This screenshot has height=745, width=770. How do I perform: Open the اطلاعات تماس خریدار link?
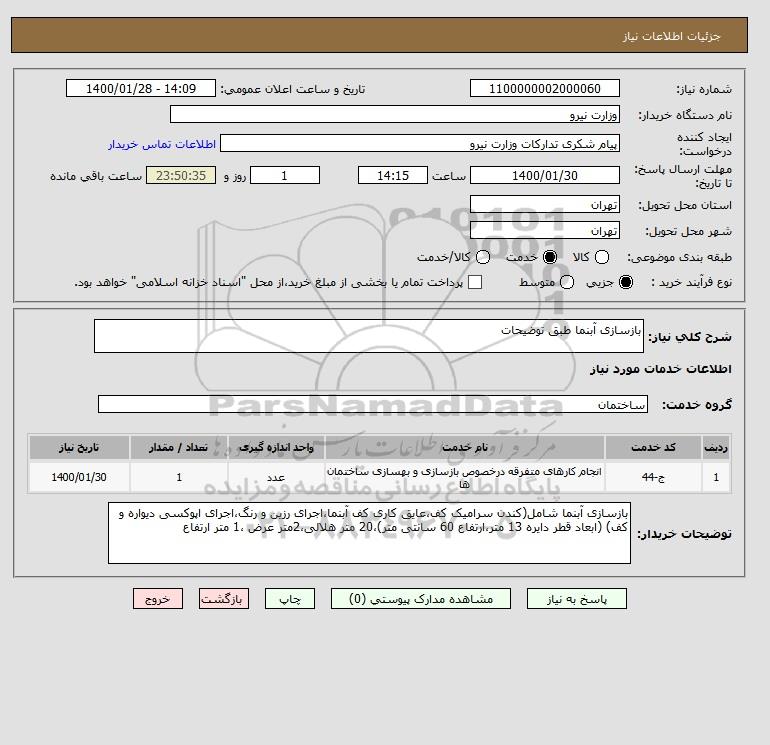(x=162, y=144)
